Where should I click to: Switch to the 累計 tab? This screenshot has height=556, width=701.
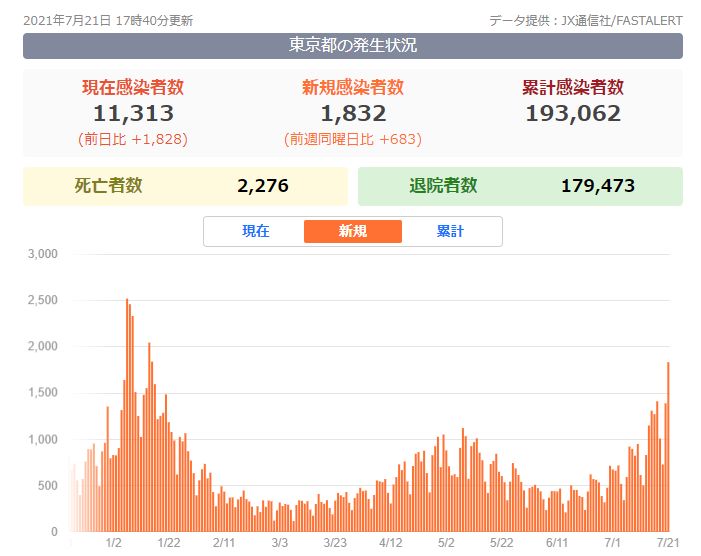tap(450, 231)
